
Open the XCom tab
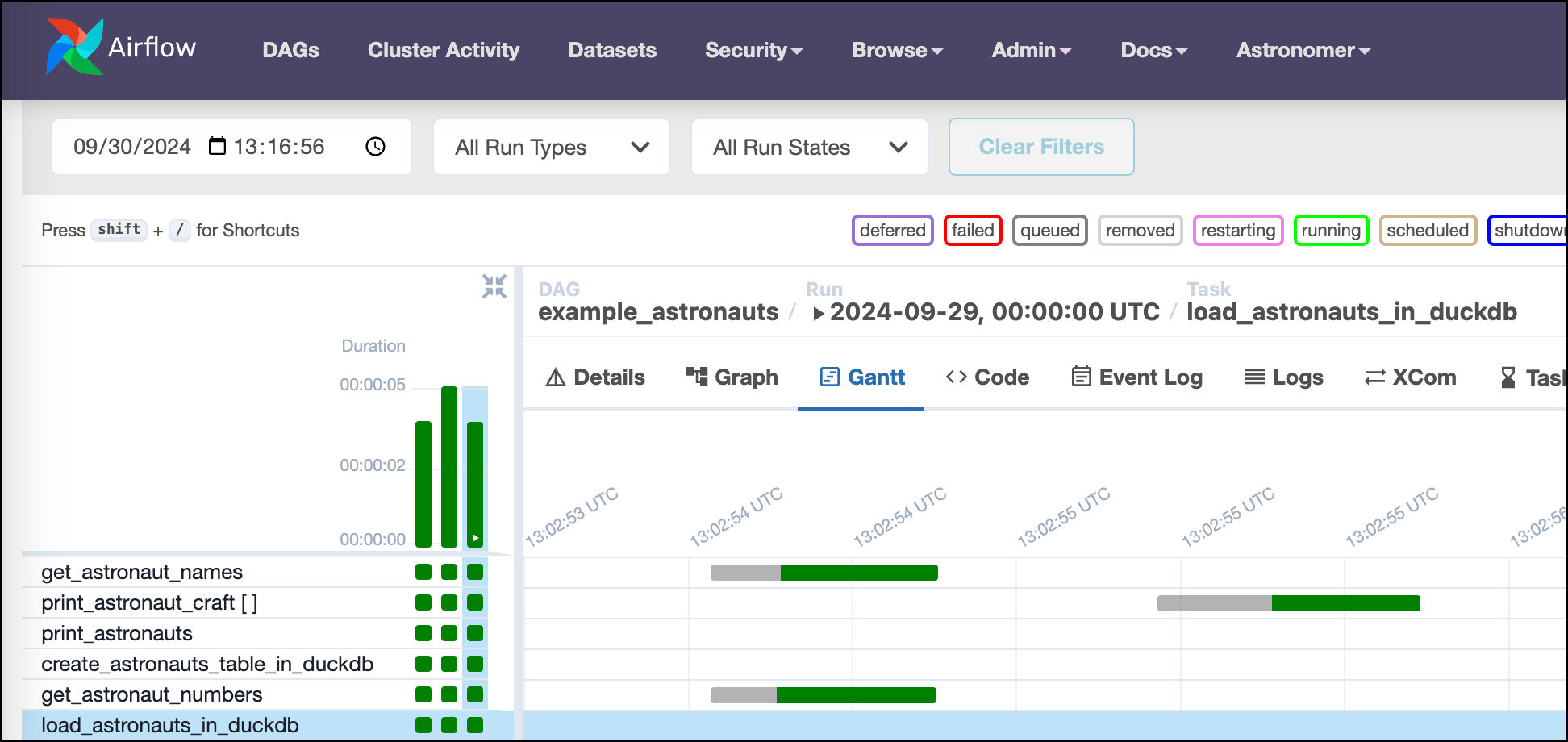[x=1410, y=377]
